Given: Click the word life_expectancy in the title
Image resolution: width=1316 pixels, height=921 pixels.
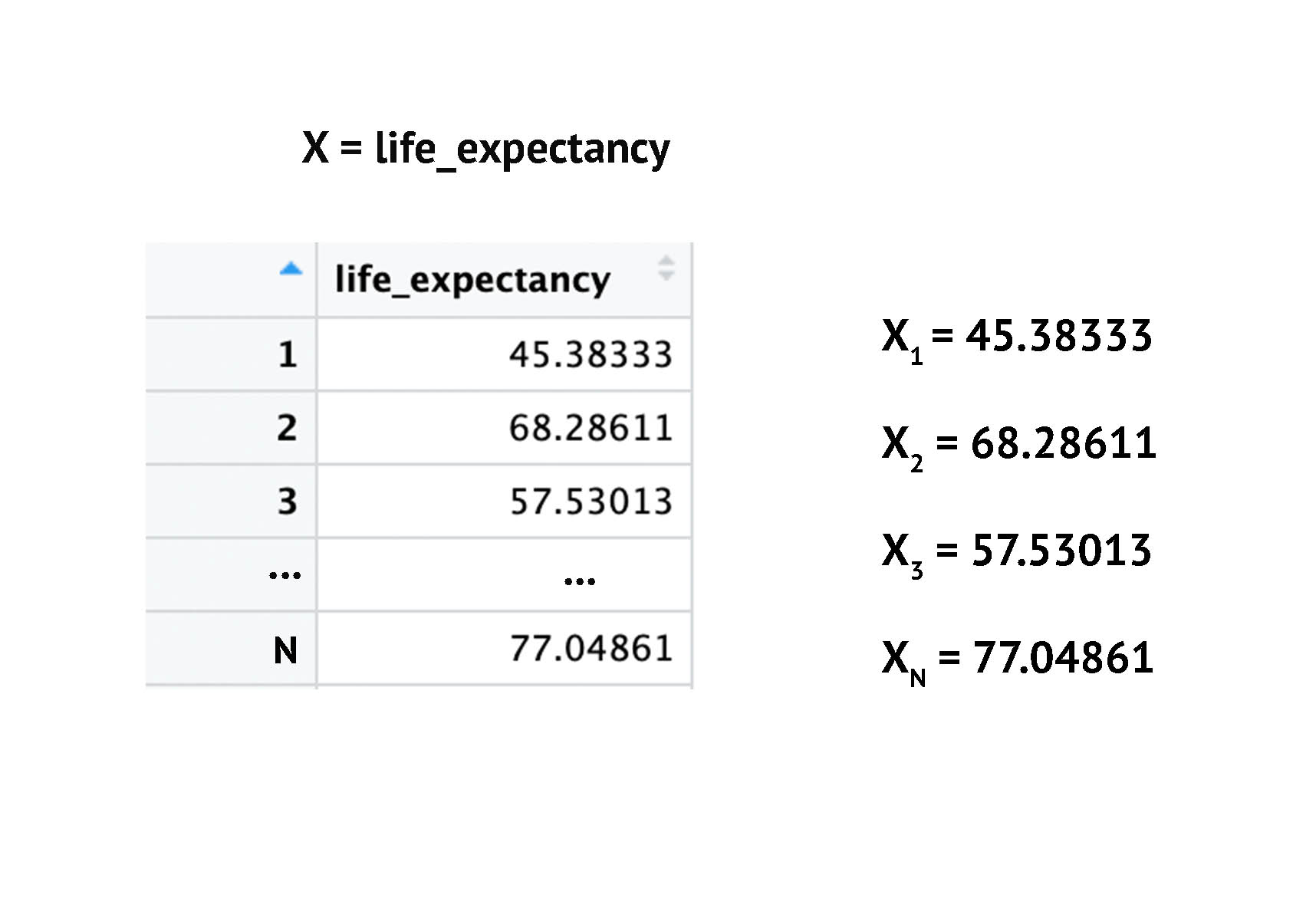Looking at the screenshot, I should coord(522,149).
